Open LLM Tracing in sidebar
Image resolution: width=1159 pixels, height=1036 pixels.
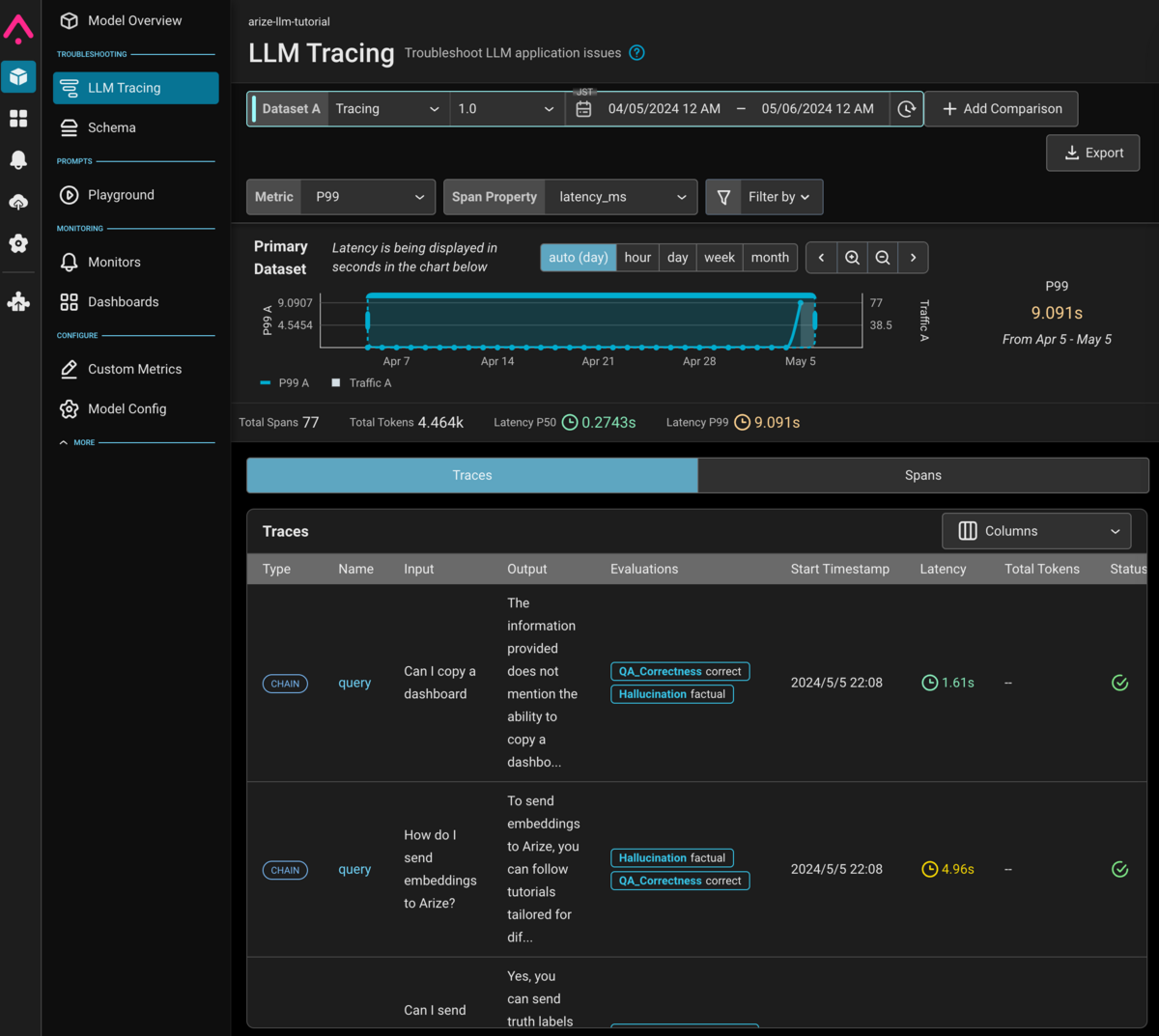[x=136, y=88]
